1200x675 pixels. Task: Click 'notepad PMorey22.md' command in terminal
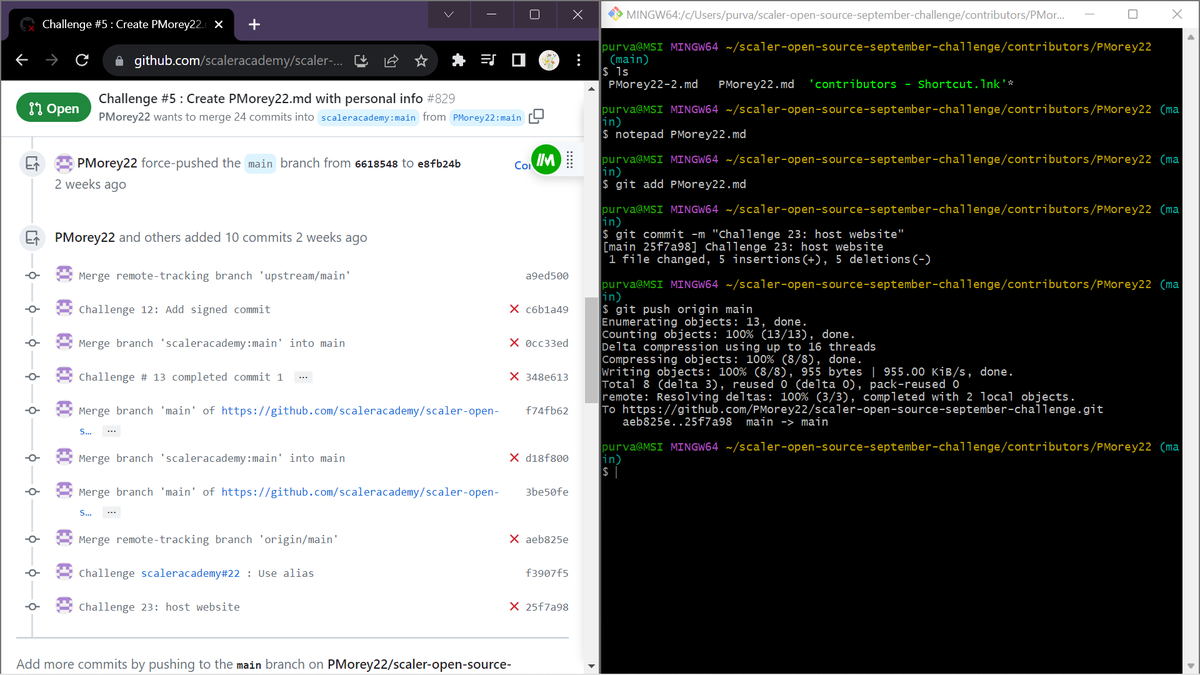pos(674,134)
